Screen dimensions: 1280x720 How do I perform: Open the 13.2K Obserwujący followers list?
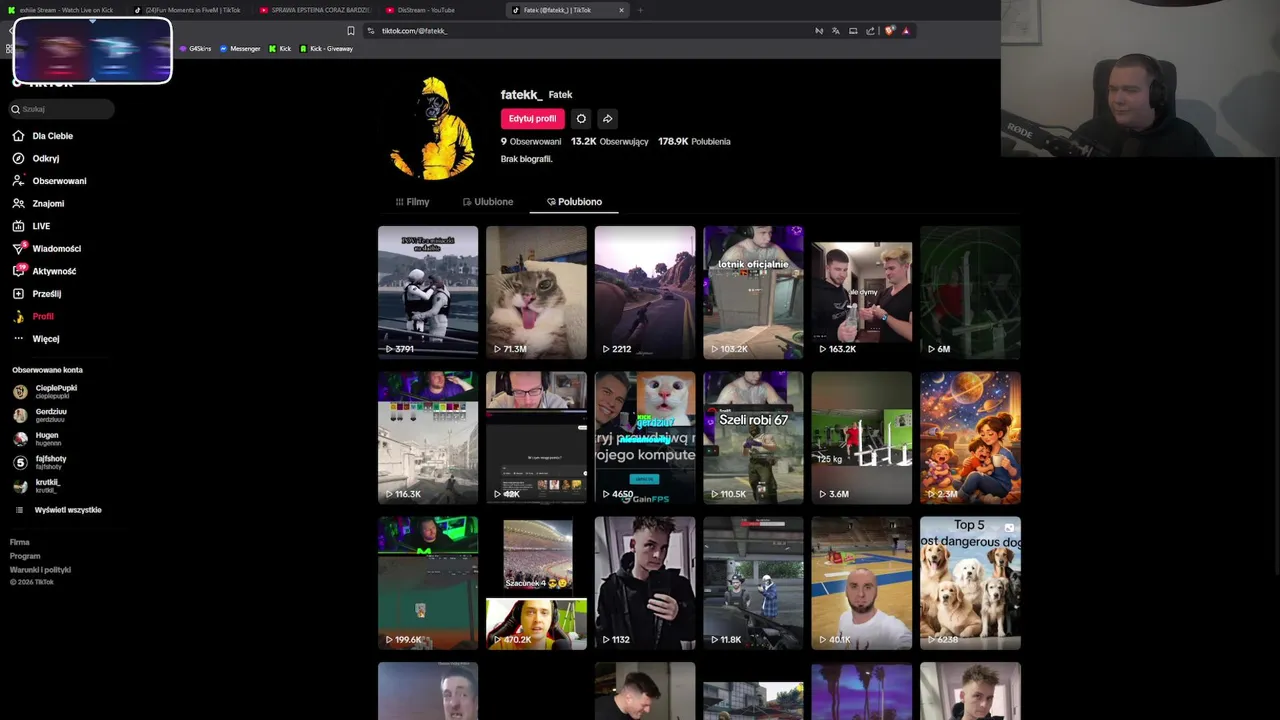pos(610,142)
